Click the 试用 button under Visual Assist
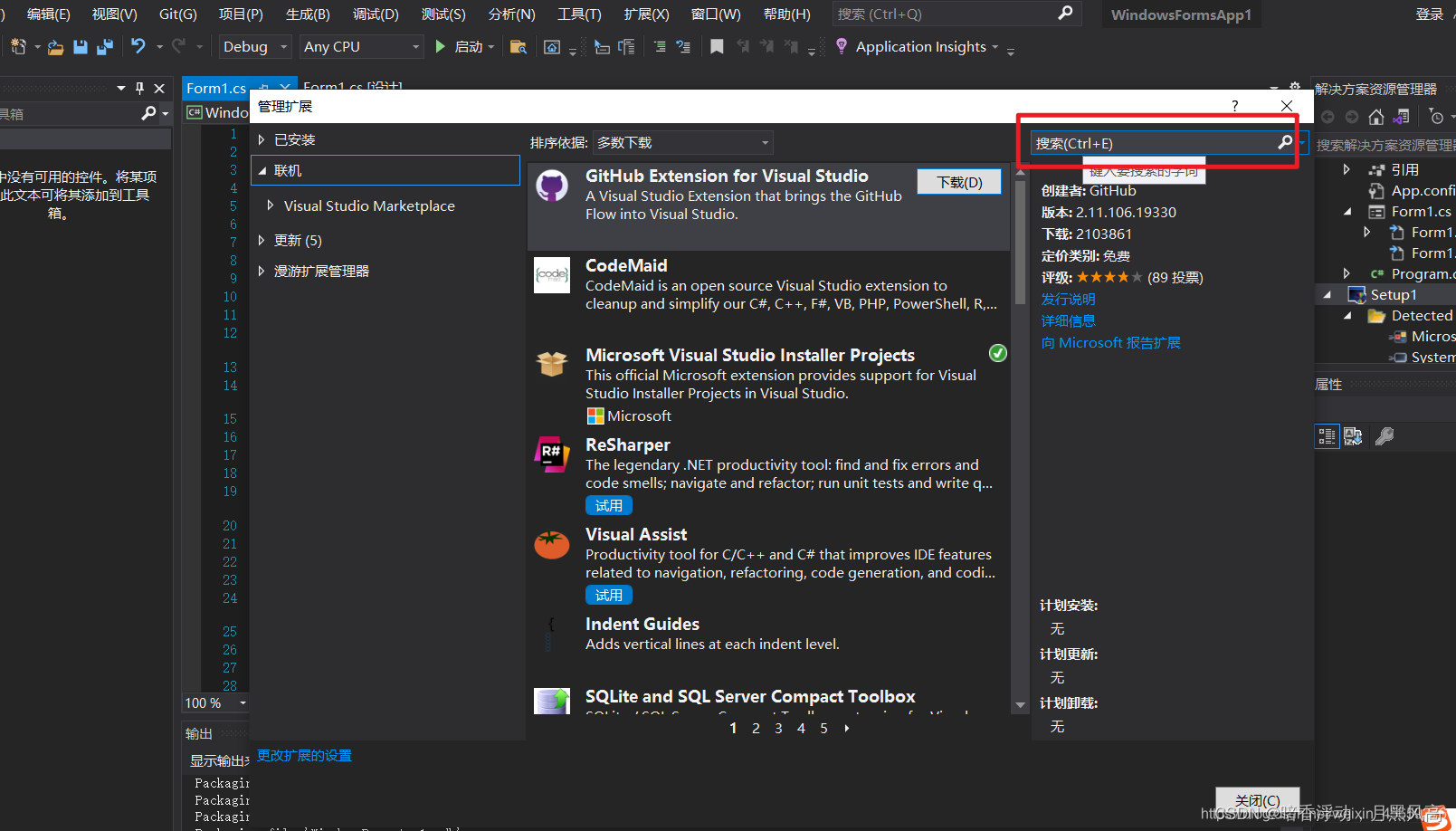The image size is (1456, 831). (x=609, y=595)
